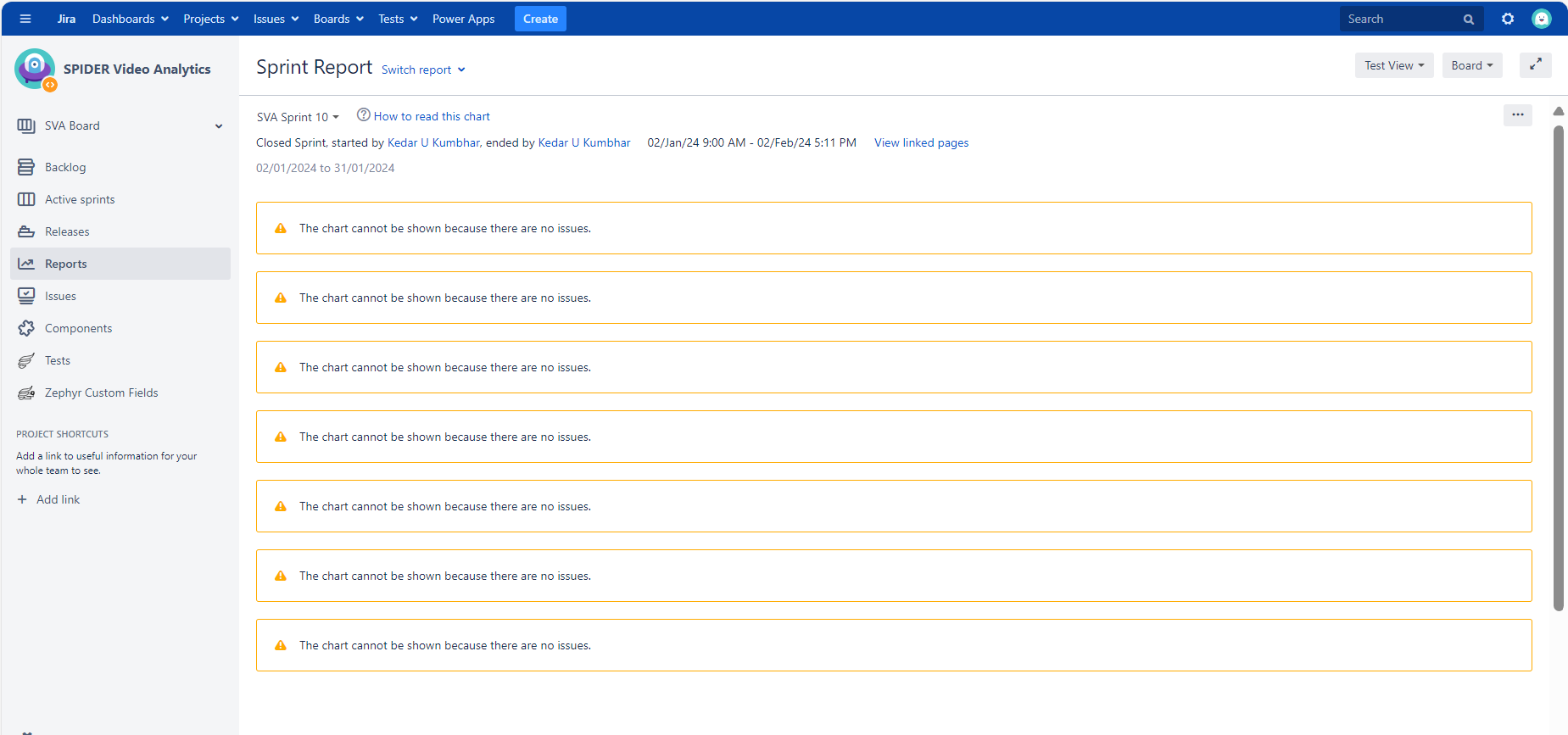Click the Sprint Report heading
This screenshot has height=735, width=1568.
click(314, 67)
